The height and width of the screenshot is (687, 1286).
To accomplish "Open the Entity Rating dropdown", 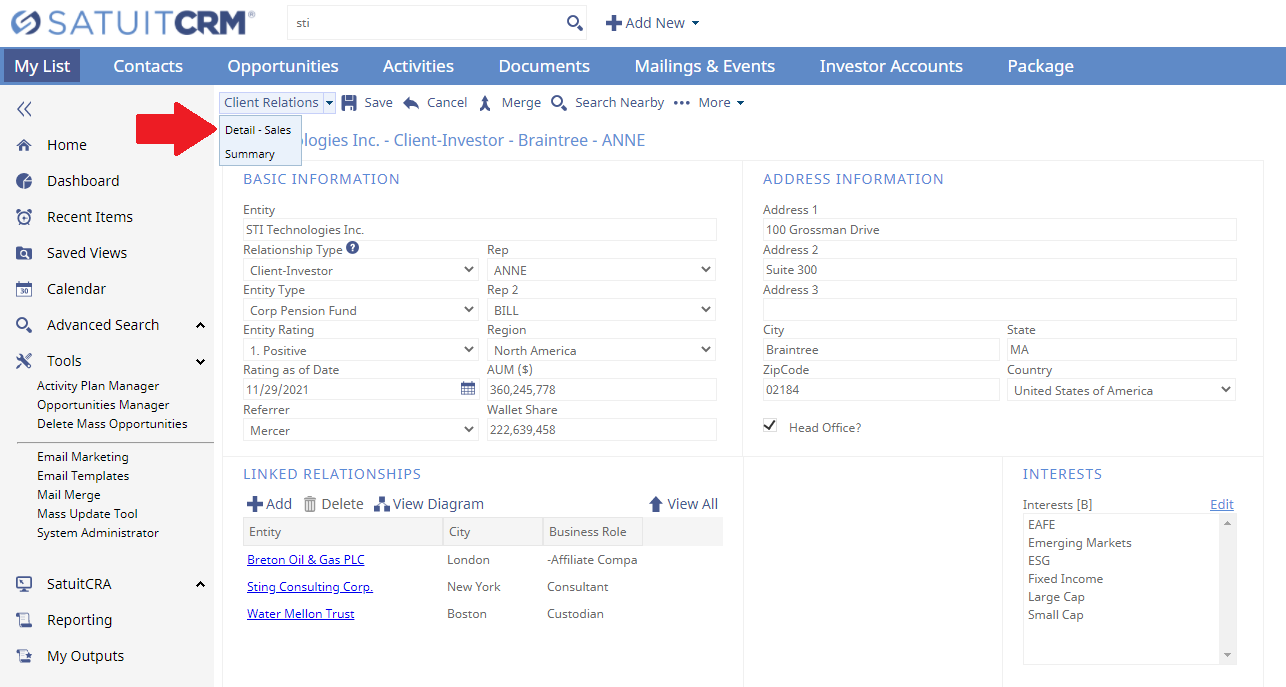I will 361,350.
